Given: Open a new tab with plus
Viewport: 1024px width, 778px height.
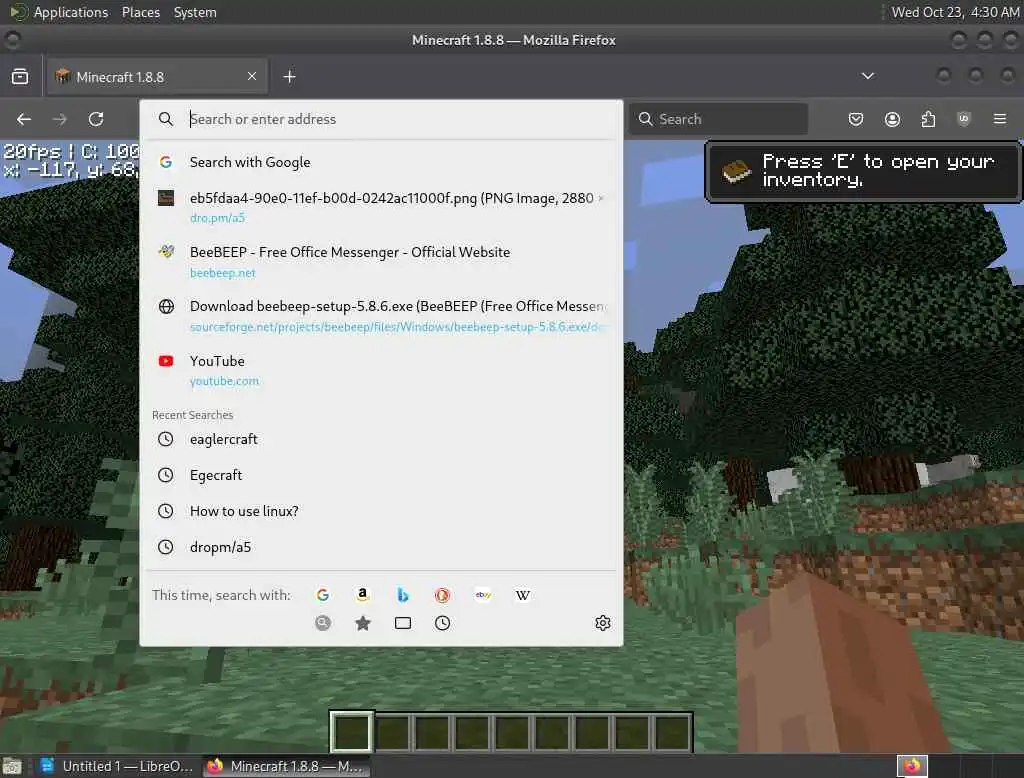Looking at the screenshot, I should tap(289, 76).
